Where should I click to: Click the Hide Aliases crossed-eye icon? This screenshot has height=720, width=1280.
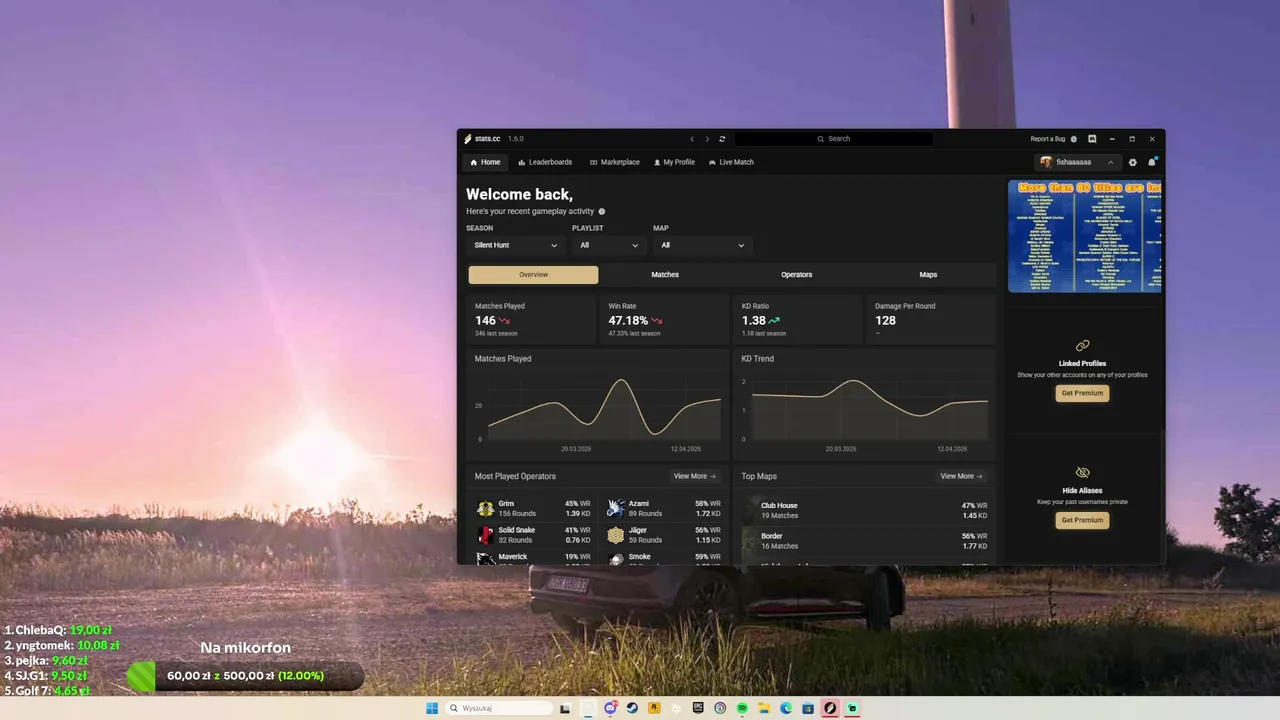click(1082, 472)
